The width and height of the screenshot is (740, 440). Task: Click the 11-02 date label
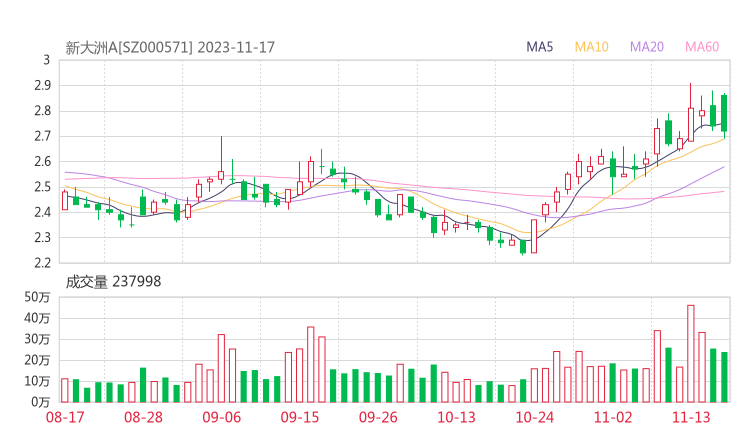click(613, 417)
